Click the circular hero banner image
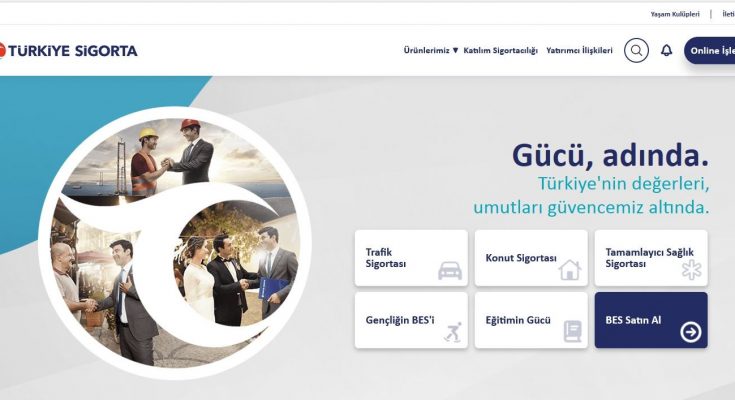Image resolution: width=735 pixels, height=400 pixels. click(x=175, y=243)
